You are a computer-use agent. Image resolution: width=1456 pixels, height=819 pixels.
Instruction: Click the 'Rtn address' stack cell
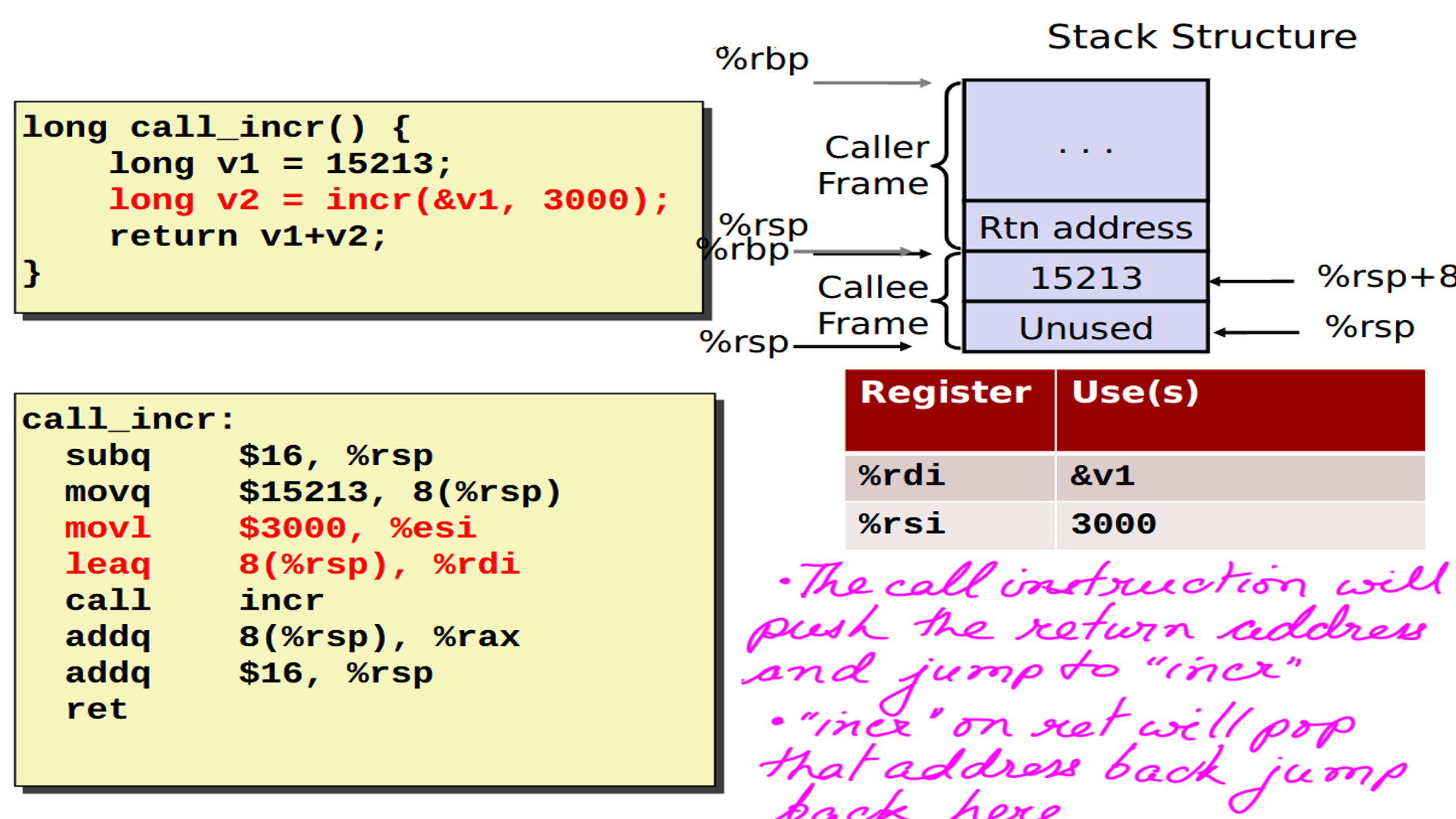(1086, 227)
